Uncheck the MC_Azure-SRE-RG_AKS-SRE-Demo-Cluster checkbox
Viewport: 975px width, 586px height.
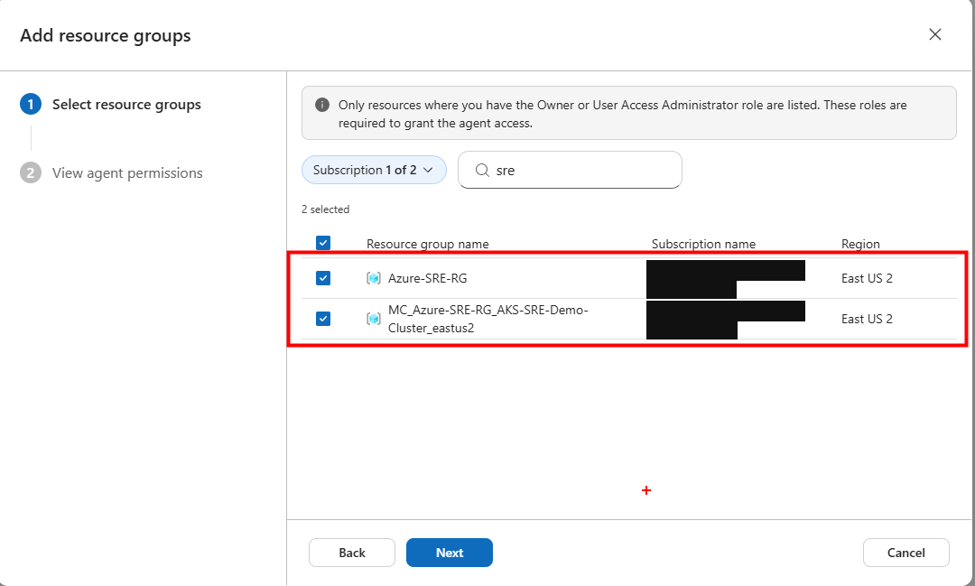[323, 319]
